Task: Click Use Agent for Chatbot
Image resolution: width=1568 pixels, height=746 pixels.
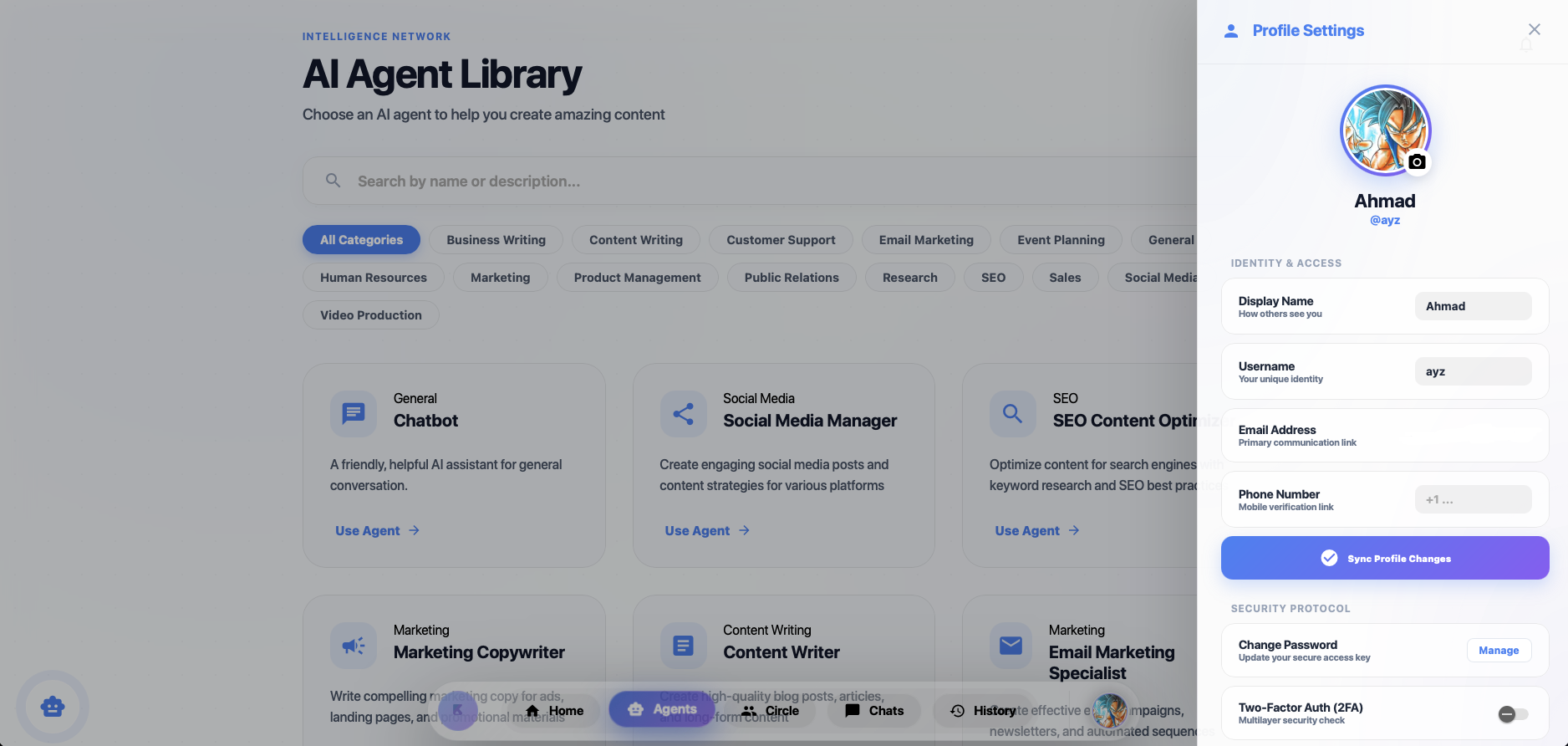Action: [x=377, y=530]
